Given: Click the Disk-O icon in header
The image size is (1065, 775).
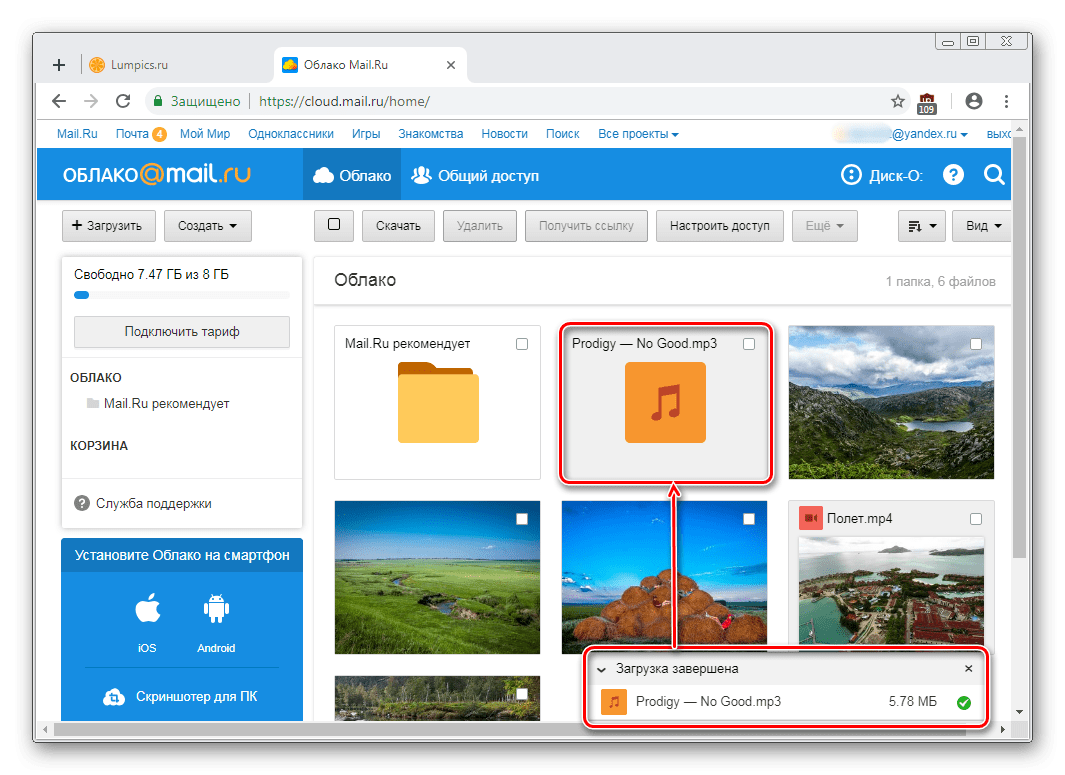Looking at the screenshot, I should (x=851, y=175).
